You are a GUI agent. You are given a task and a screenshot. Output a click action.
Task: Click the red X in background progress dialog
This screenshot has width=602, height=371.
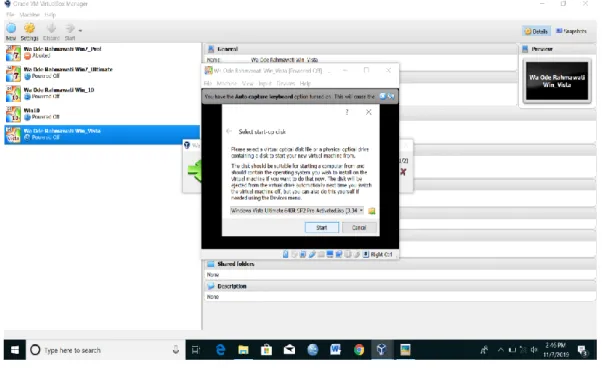(403, 172)
